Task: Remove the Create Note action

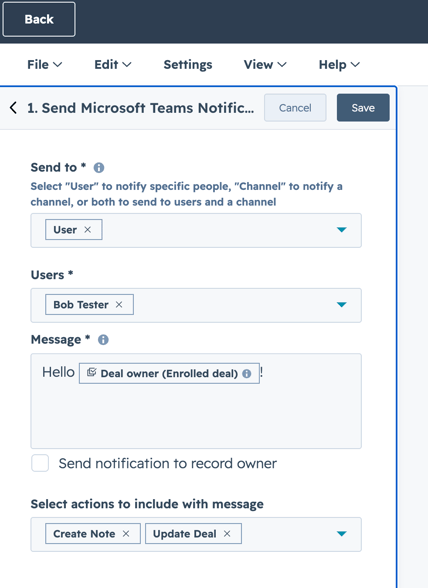Action: pos(126,534)
